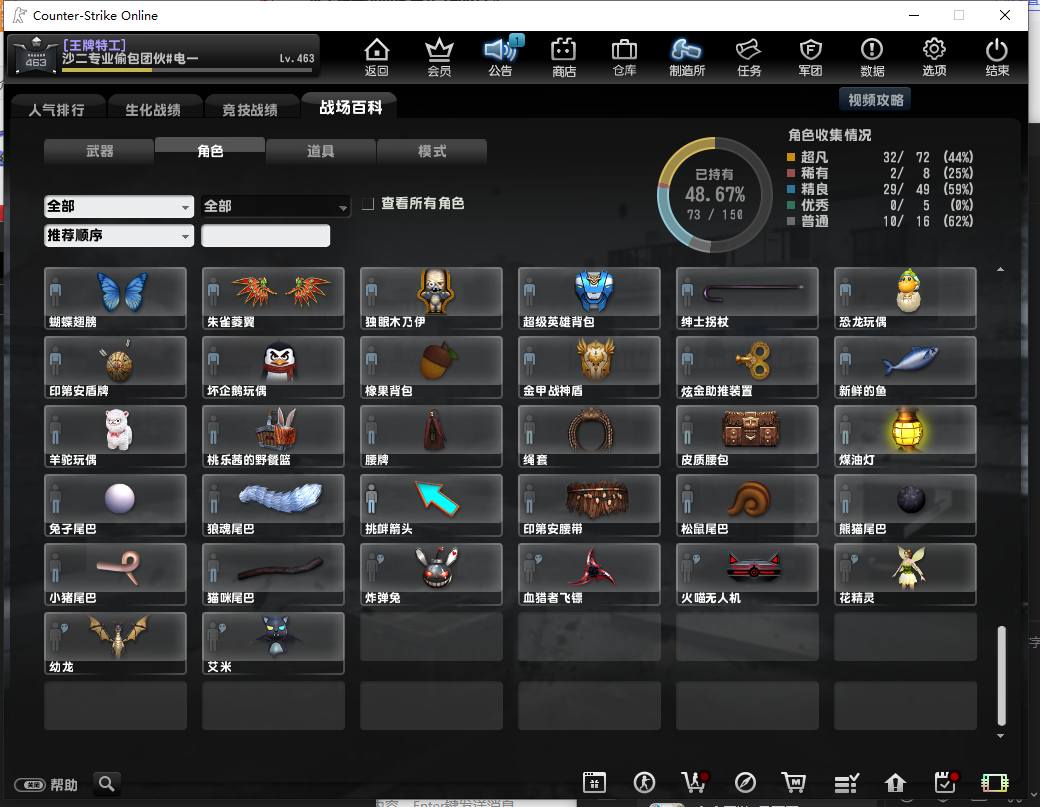
Task: Open the 军团 clan shield icon
Action: coord(811,57)
